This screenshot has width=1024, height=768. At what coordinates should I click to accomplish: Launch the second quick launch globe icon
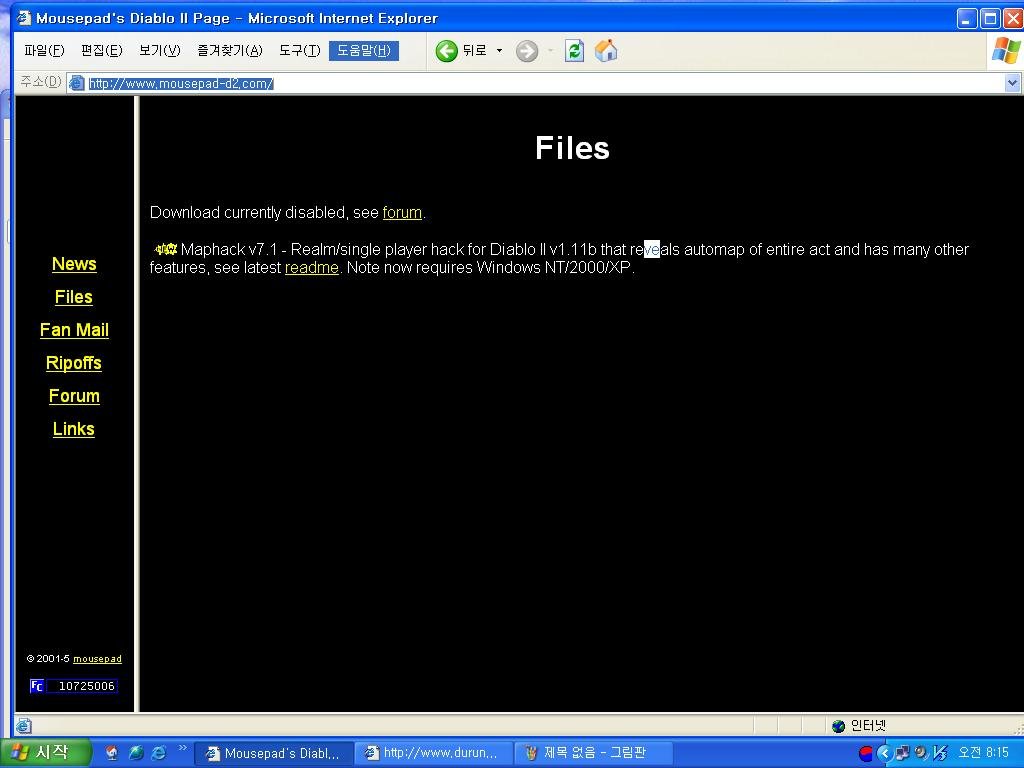click(x=136, y=753)
